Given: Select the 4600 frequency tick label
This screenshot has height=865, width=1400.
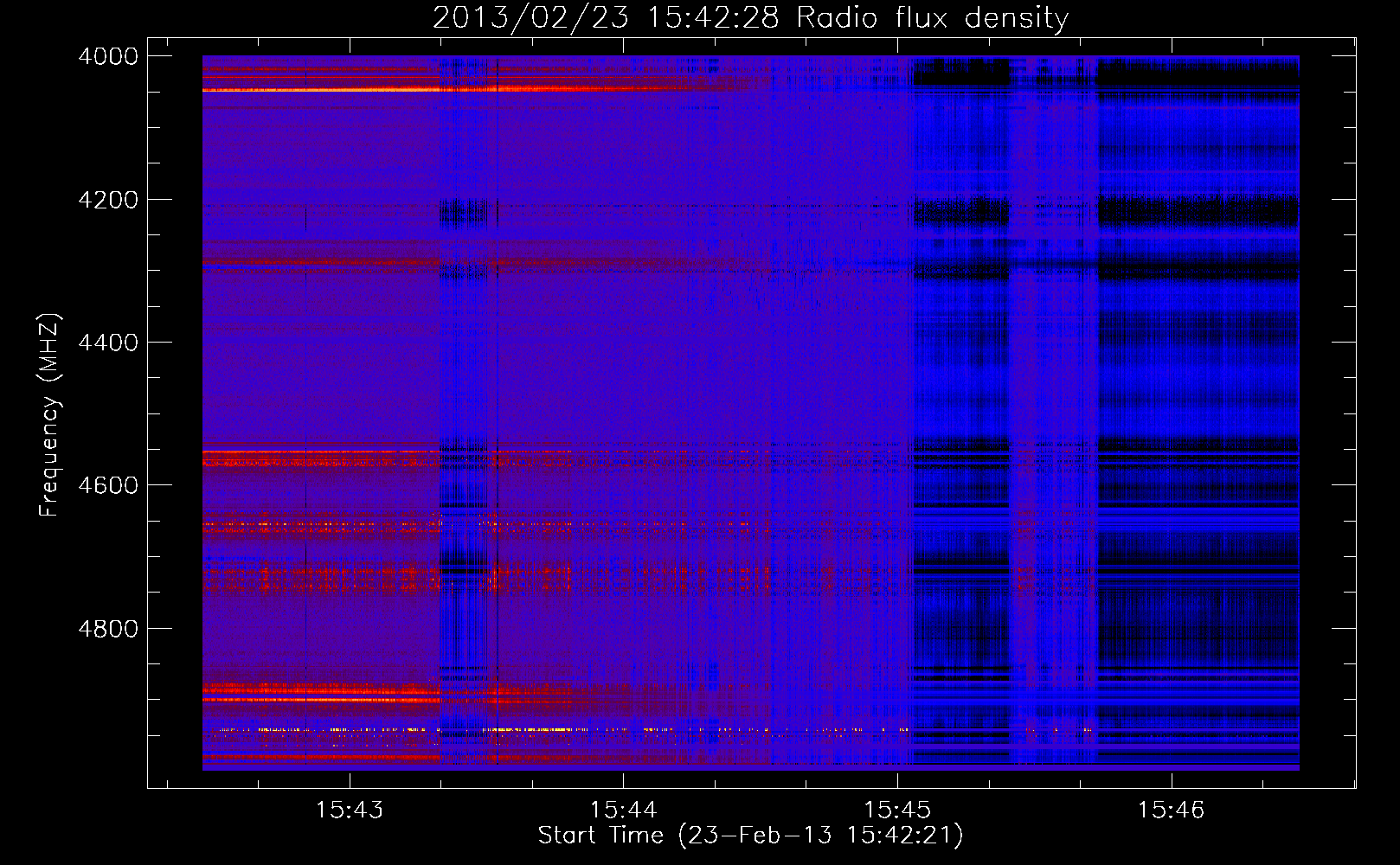Looking at the screenshot, I should 108,485.
